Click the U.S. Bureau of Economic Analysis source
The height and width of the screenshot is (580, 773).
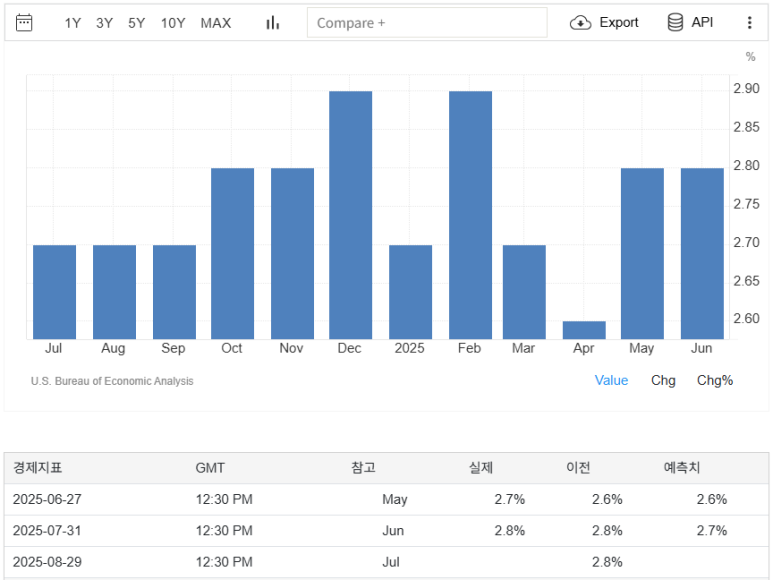112,381
